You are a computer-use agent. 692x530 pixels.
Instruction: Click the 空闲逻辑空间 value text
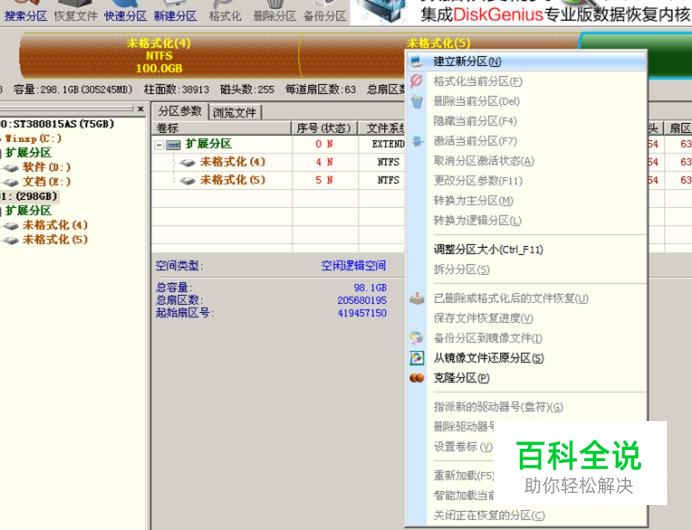click(353, 266)
